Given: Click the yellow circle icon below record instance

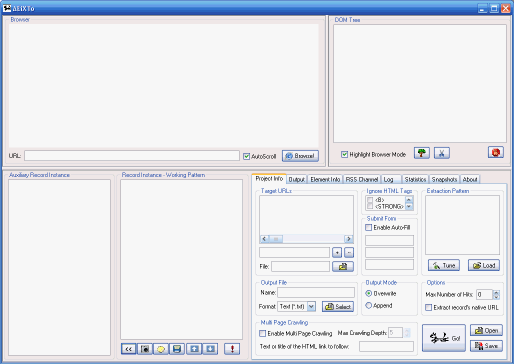Looking at the screenshot, I should pos(161,349).
